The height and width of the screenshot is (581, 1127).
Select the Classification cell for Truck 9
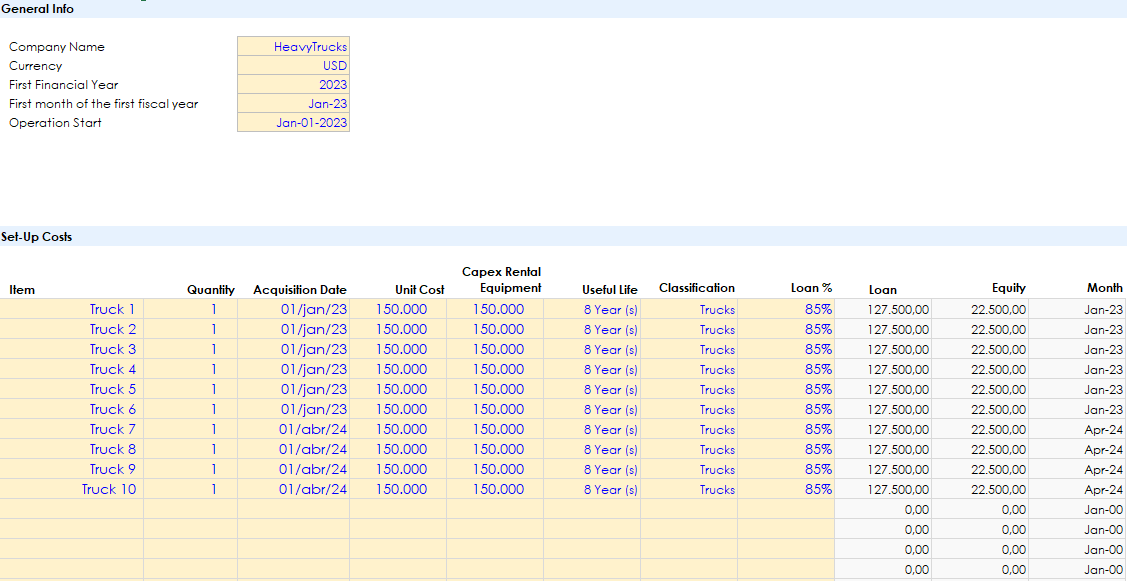tap(689, 469)
